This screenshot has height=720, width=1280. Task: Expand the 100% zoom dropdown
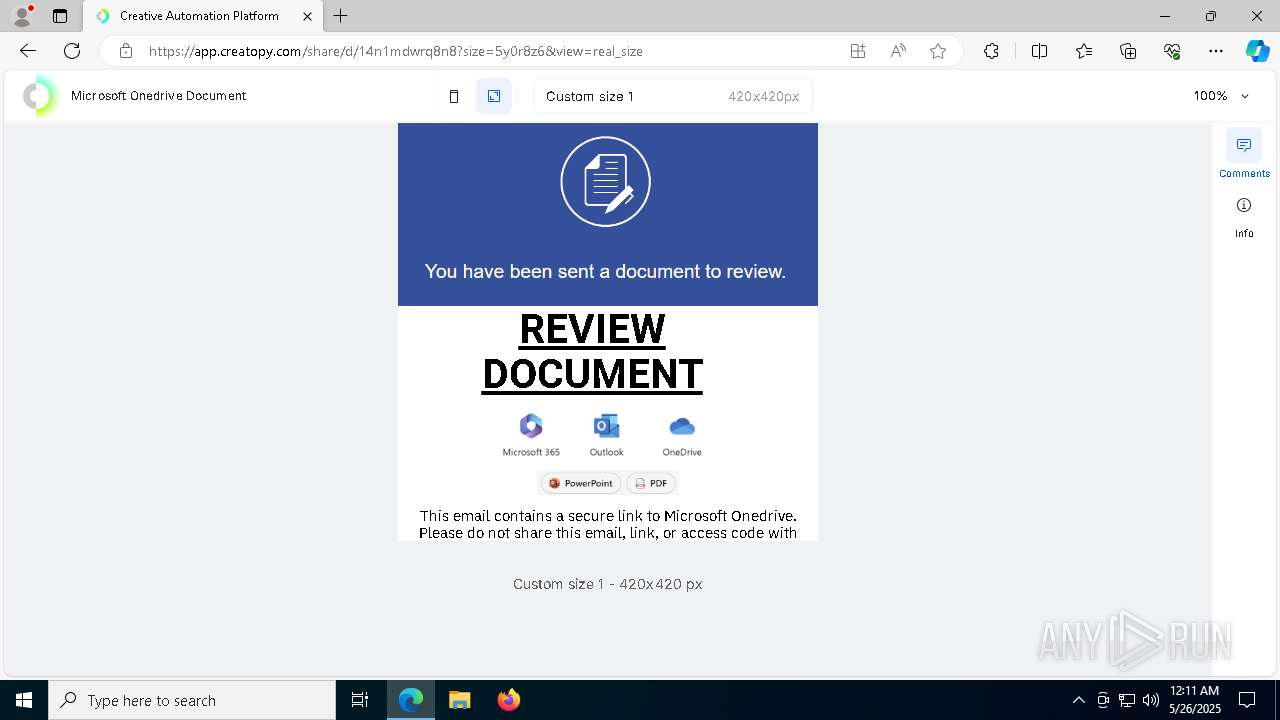point(1222,96)
